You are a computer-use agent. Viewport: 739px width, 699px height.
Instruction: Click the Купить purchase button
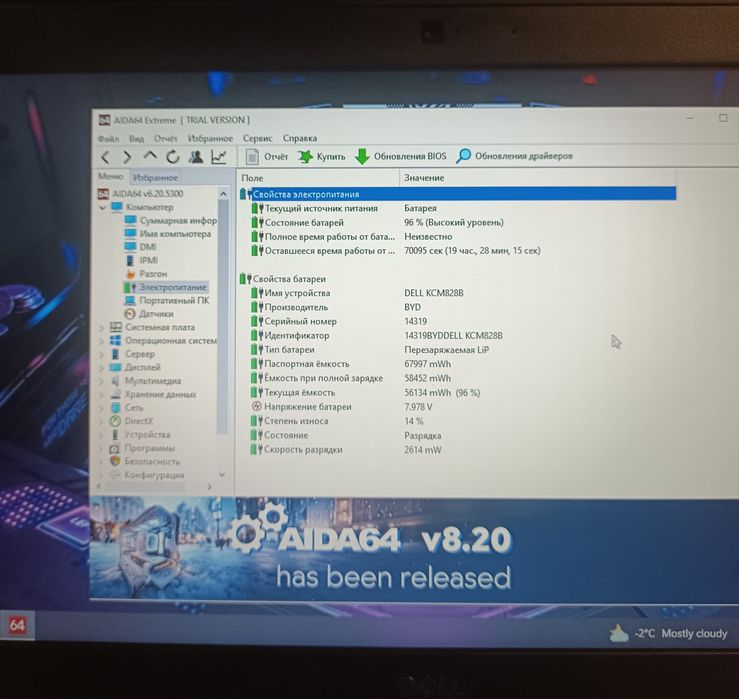[x=321, y=156]
